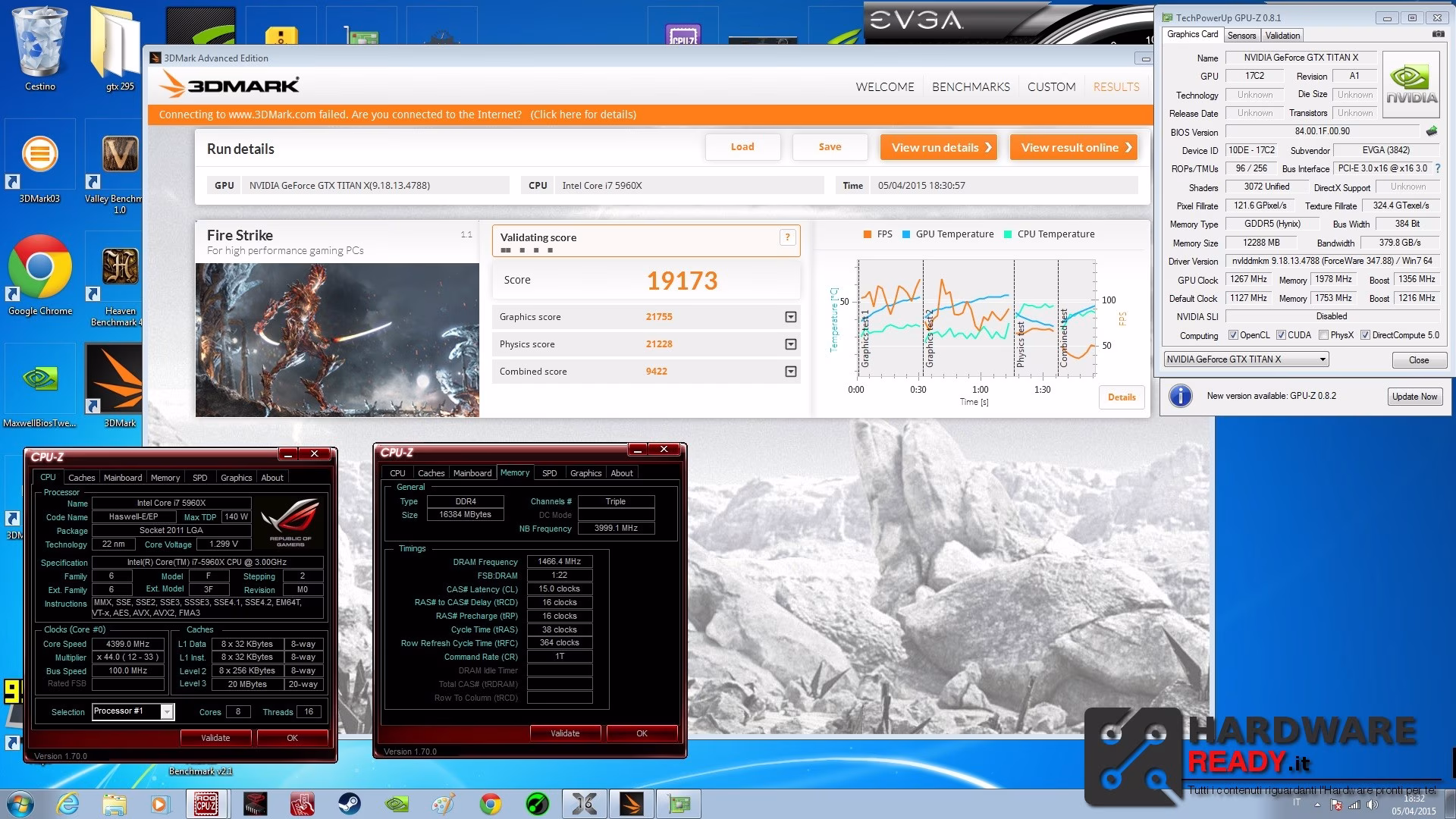Open the GPU selection dropdown in GPU-Z
Screen dimensions: 1456x819
point(1247,359)
